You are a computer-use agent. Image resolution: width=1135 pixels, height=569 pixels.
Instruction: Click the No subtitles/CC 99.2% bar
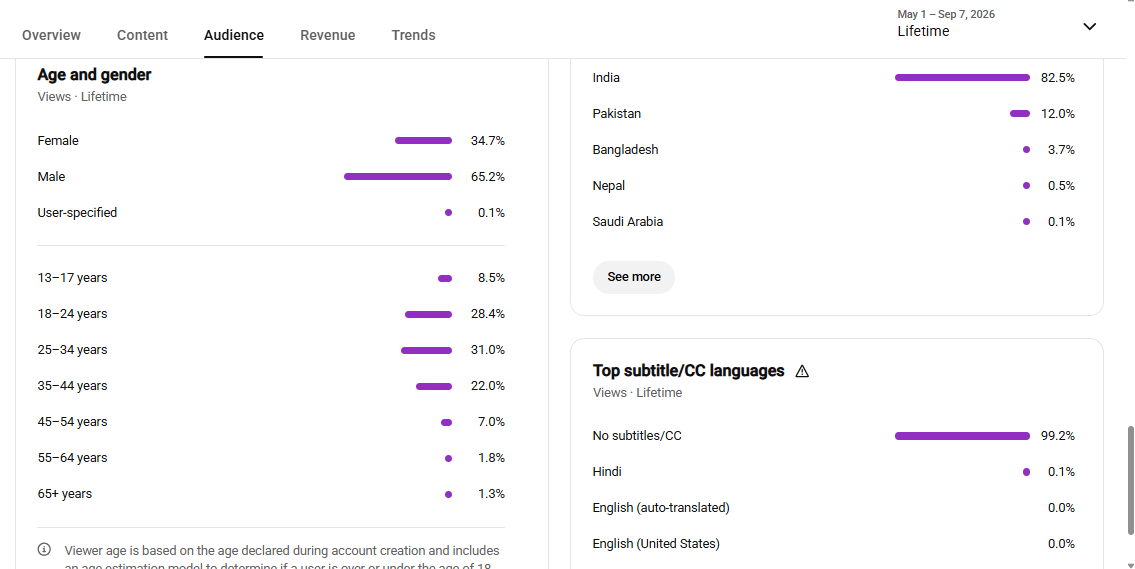[962, 436]
